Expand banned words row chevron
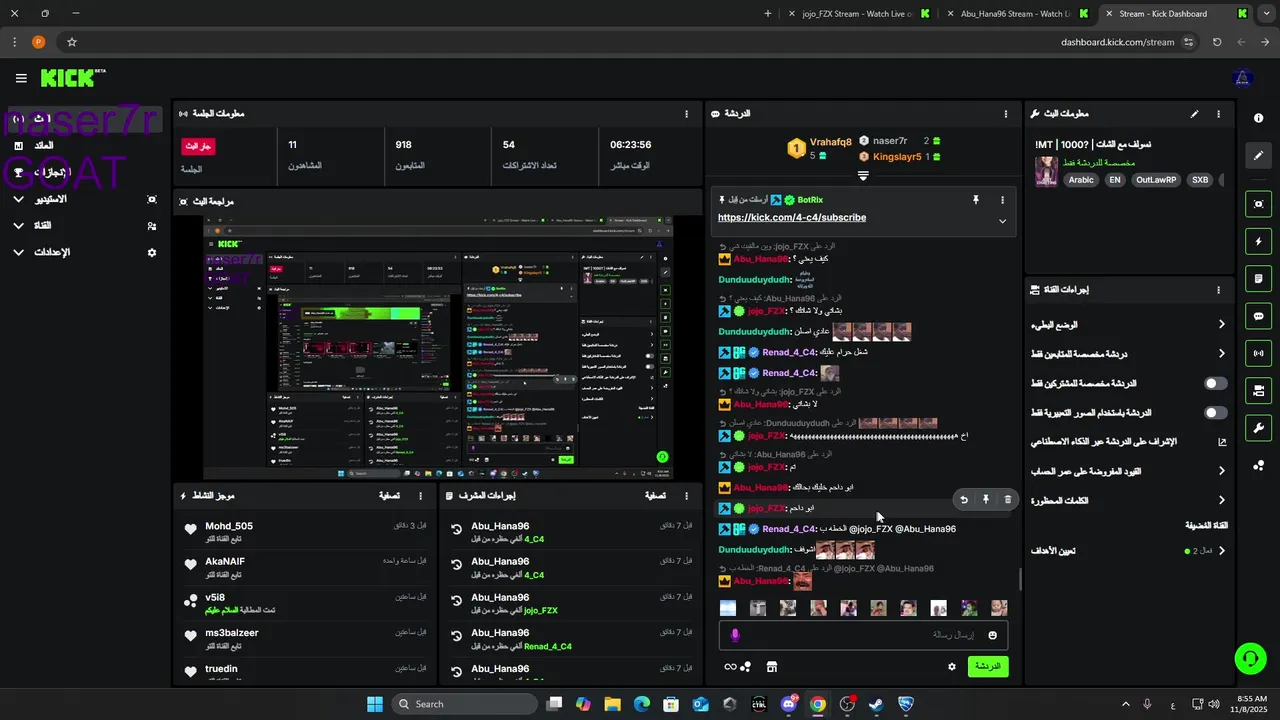Image resolution: width=1280 pixels, height=720 pixels. (1222, 500)
